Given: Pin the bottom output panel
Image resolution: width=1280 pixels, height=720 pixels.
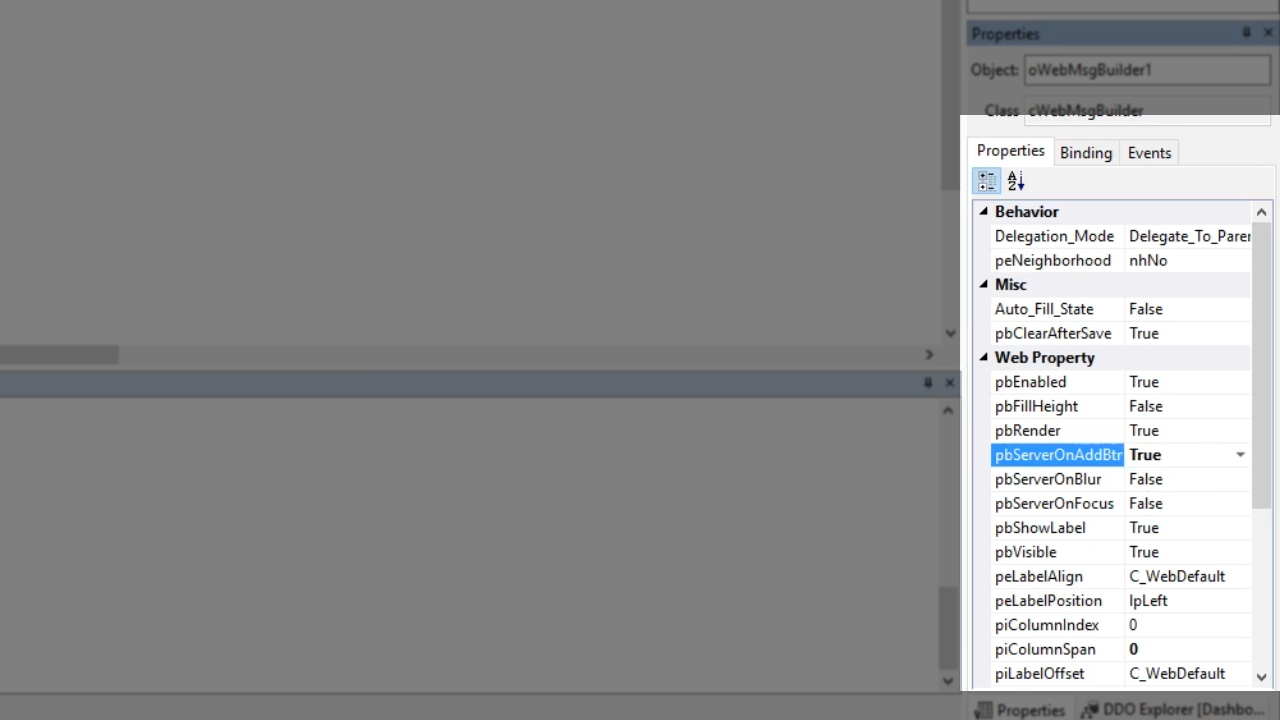Looking at the screenshot, I should point(928,382).
